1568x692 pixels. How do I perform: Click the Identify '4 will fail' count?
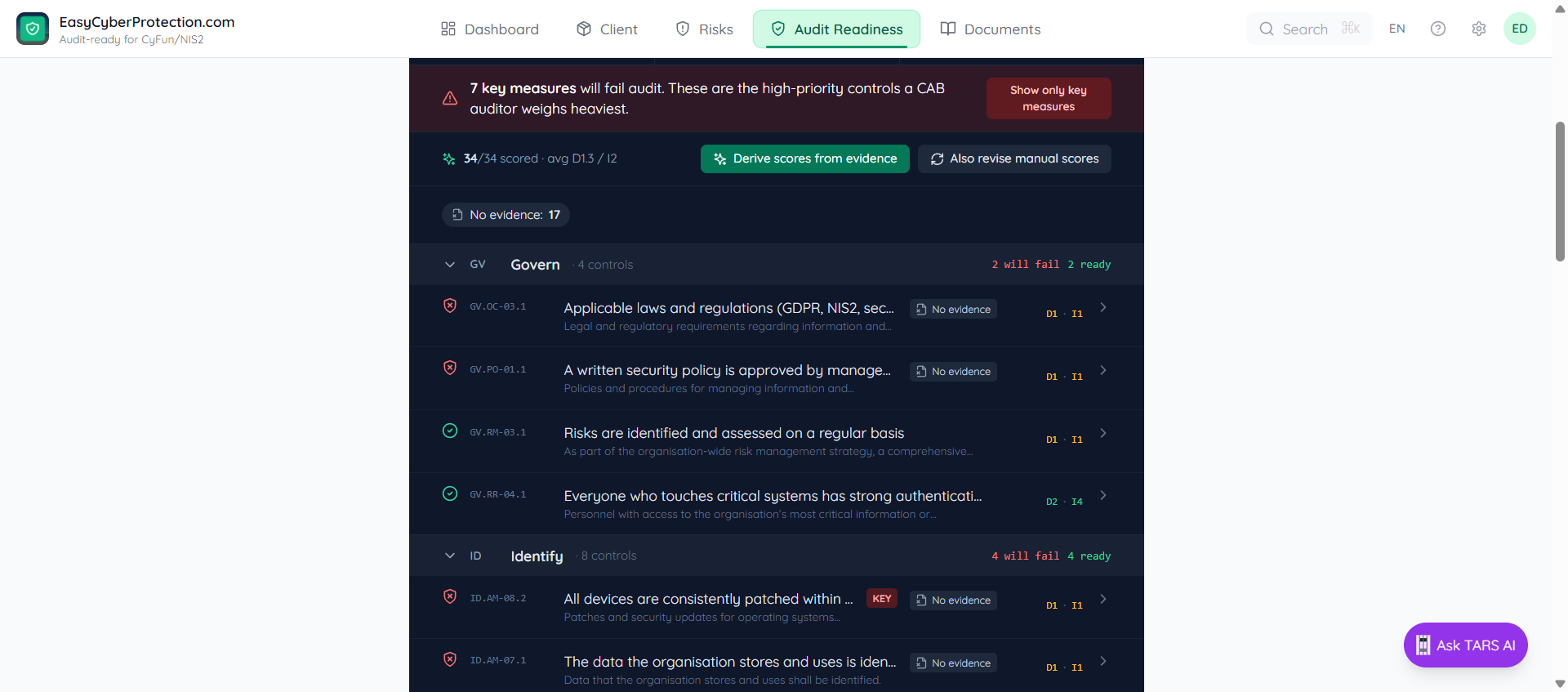(1025, 556)
